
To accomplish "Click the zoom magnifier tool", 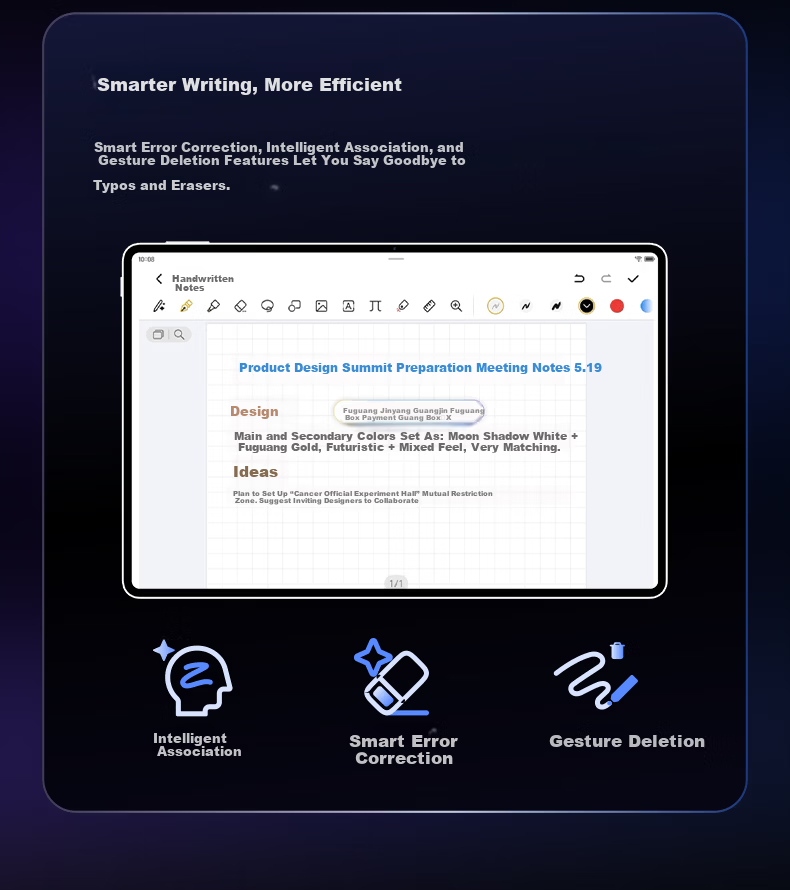I will click(456, 306).
